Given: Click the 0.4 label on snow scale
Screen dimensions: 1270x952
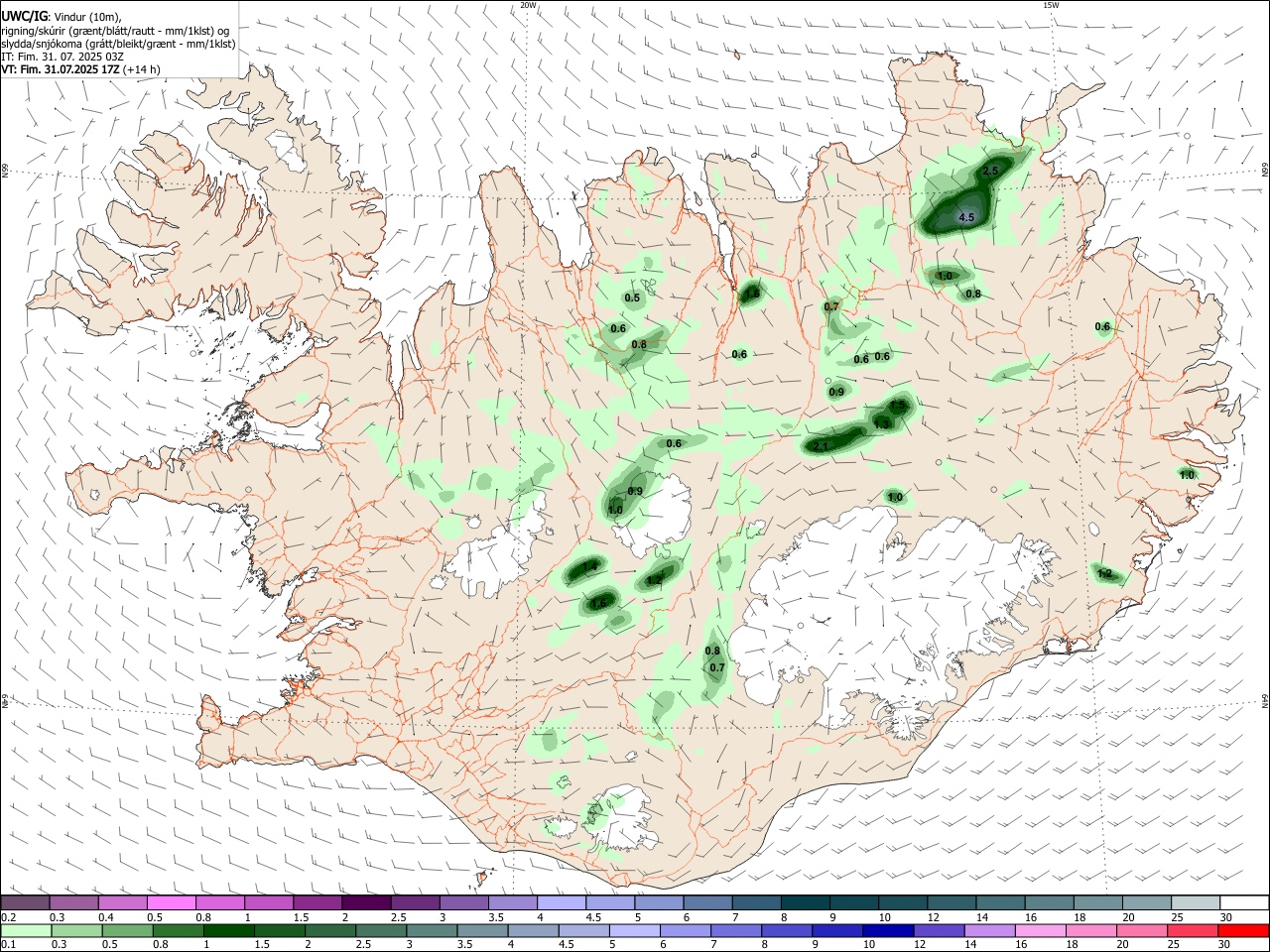Looking at the screenshot, I should click(x=106, y=917).
